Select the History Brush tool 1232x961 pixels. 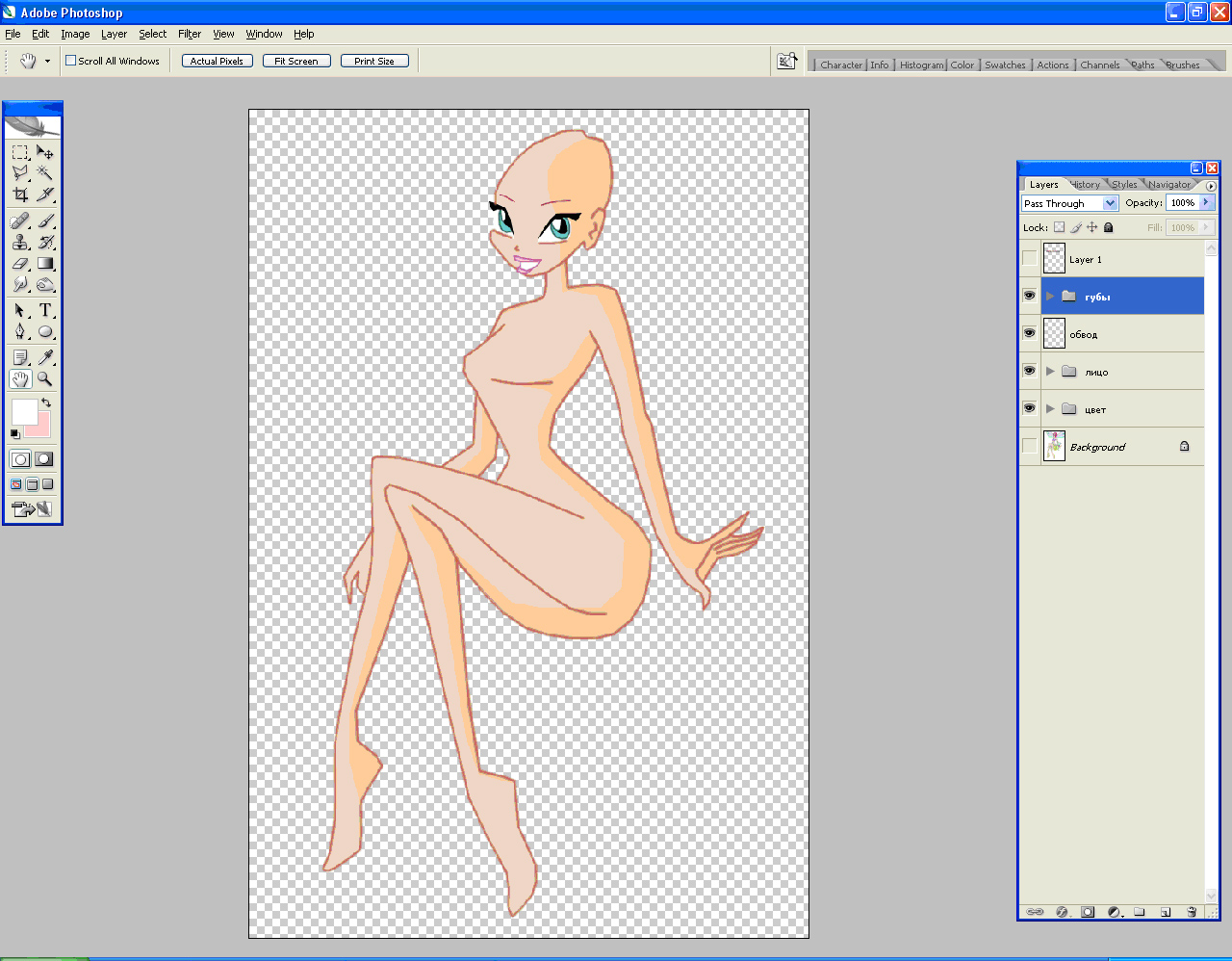click(x=45, y=242)
